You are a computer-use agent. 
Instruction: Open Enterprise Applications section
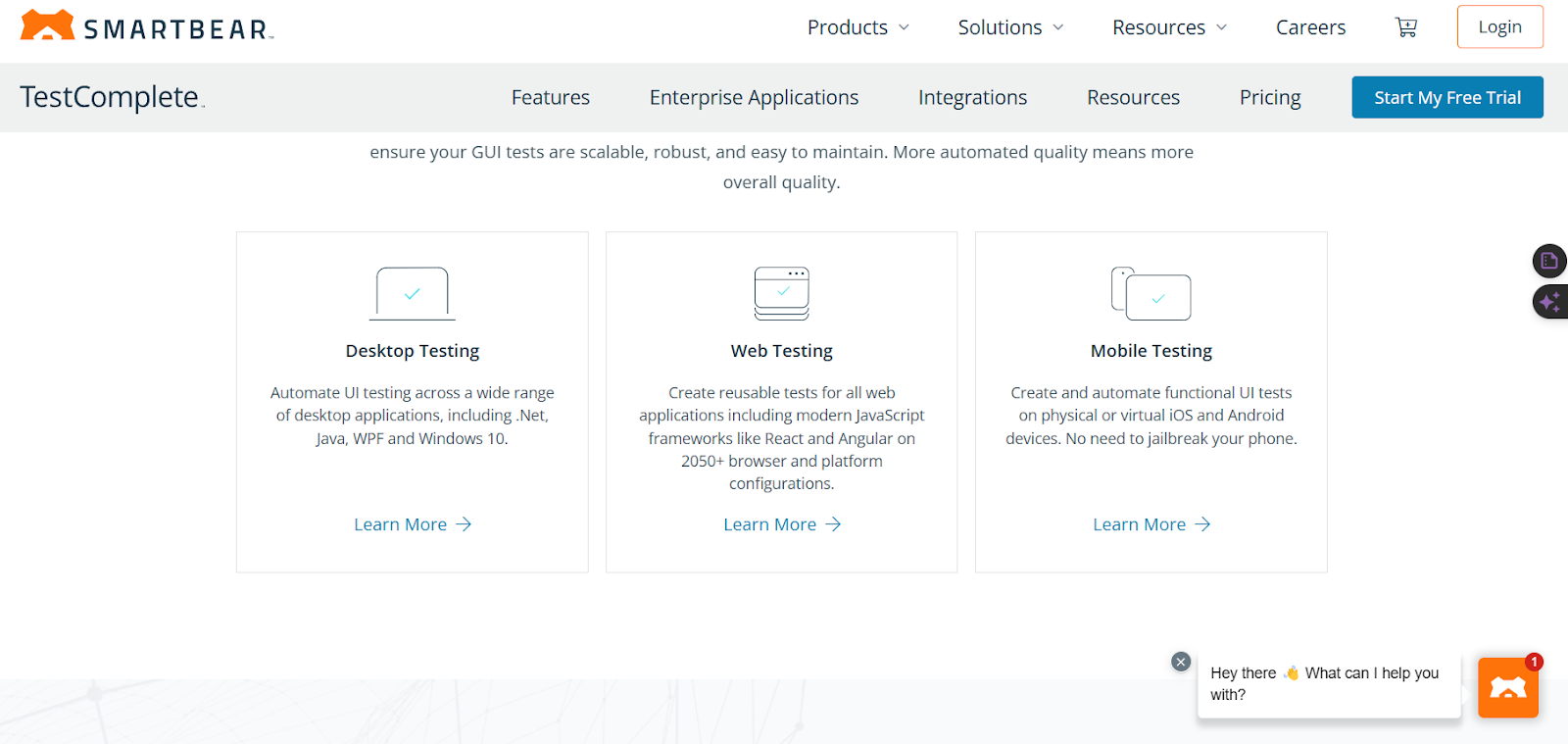(754, 97)
